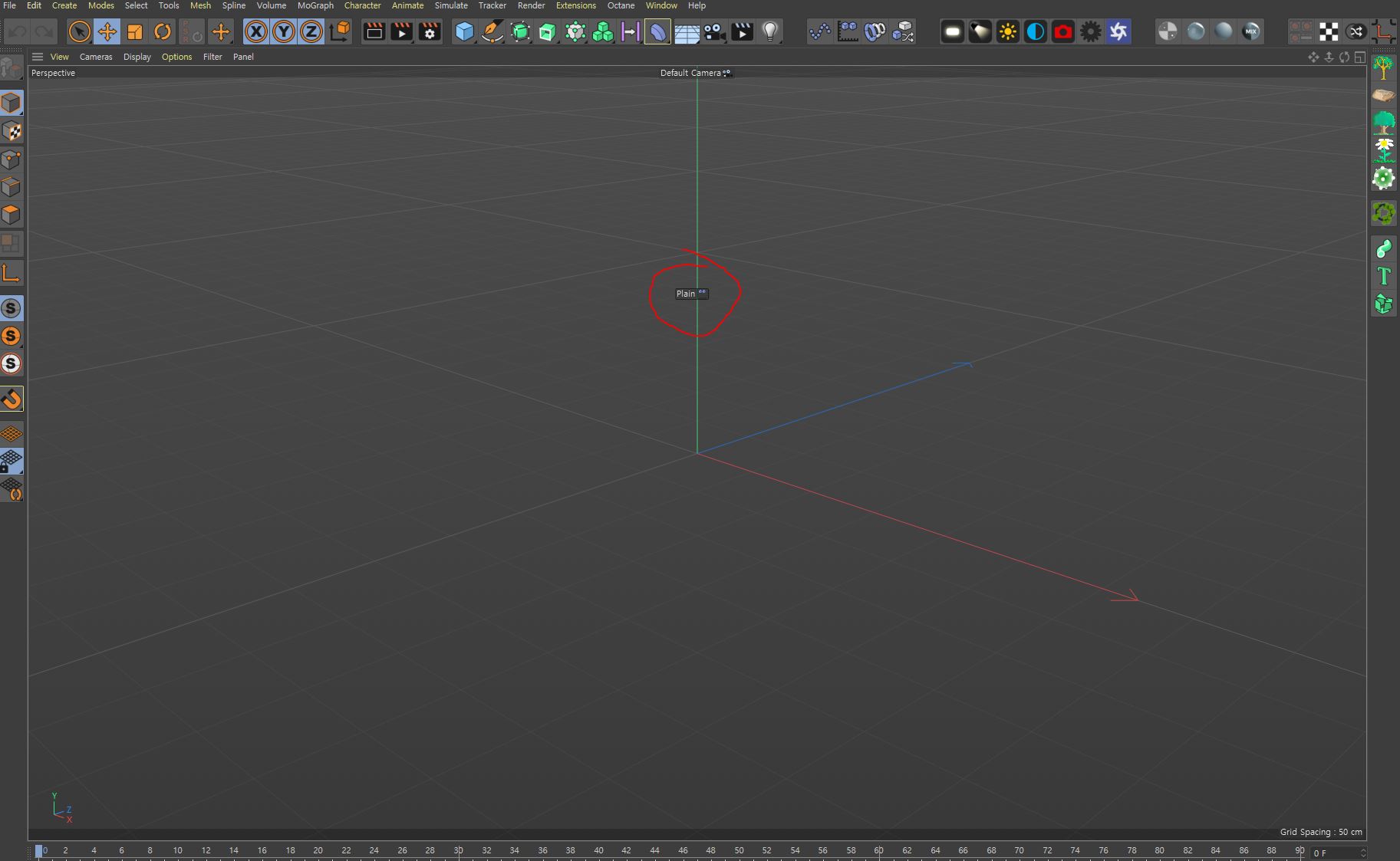Click the white daisy flower icon in sidebar
The width and height of the screenshot is (1400, 861).
click(1384, 150)
